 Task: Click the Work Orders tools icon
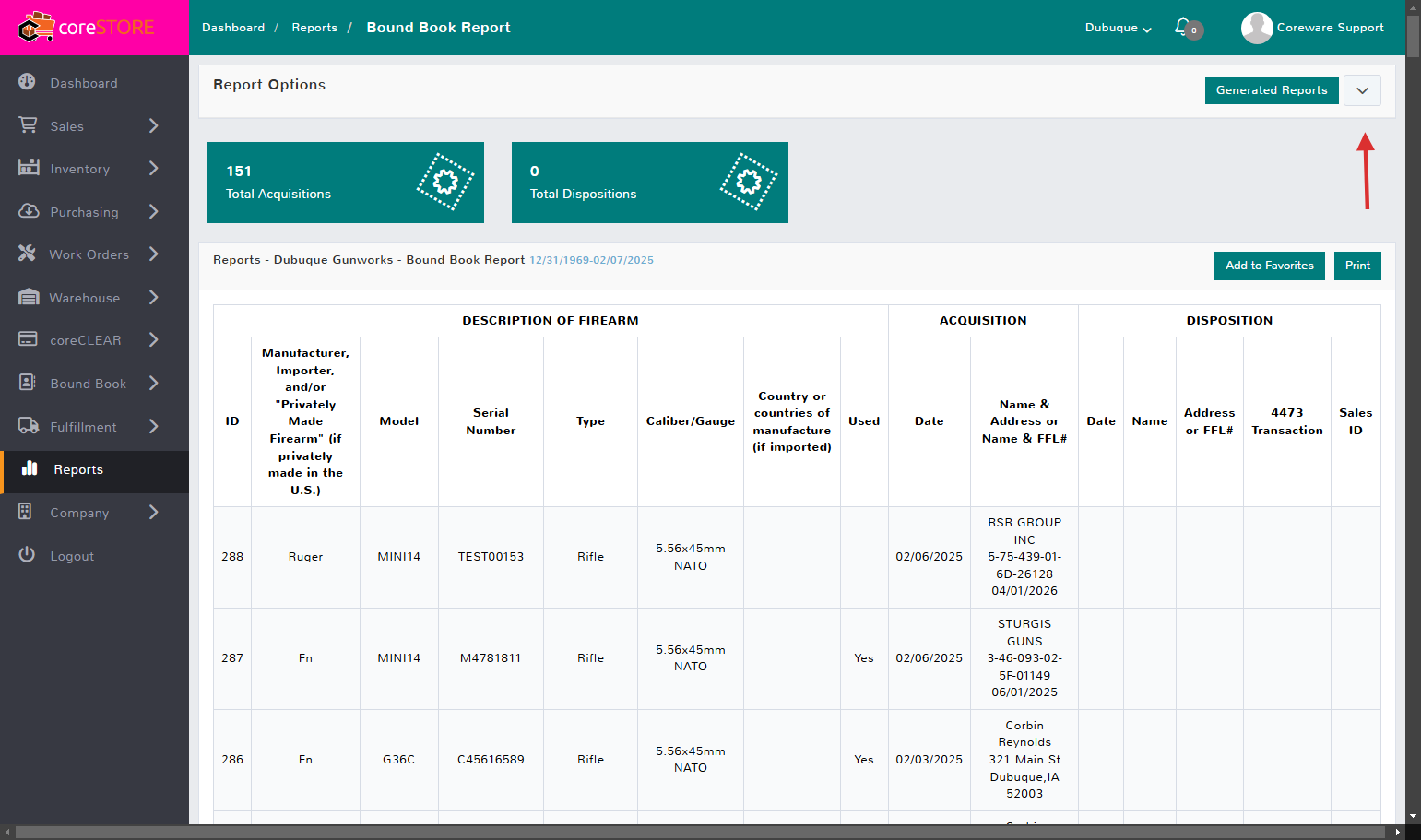click(28, 254)
